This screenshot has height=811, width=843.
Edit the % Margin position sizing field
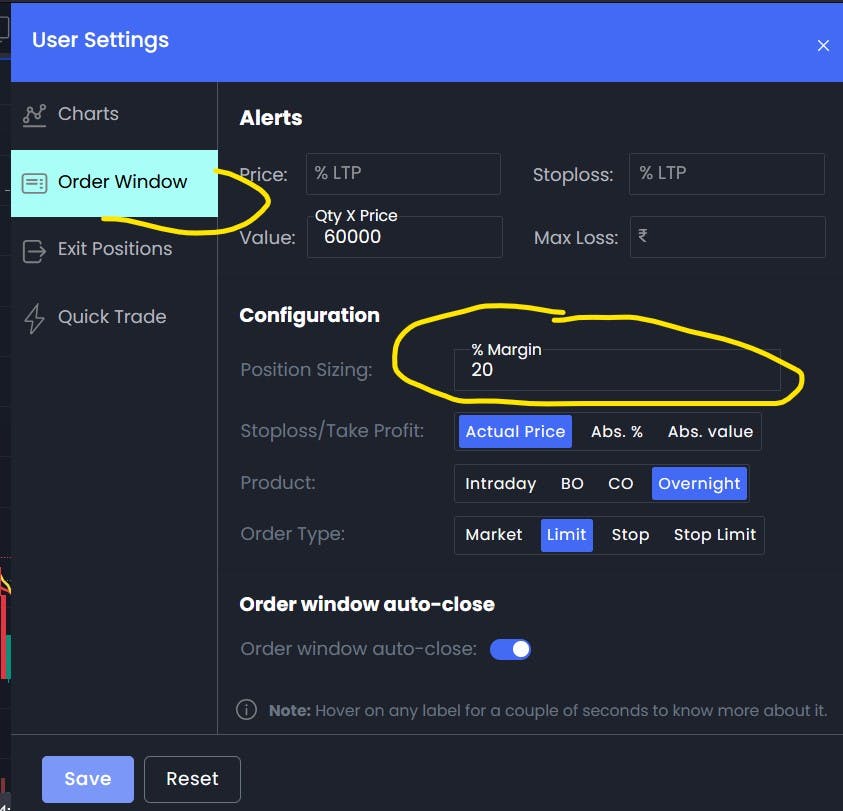pyautogui.click(x=617, y=369)
